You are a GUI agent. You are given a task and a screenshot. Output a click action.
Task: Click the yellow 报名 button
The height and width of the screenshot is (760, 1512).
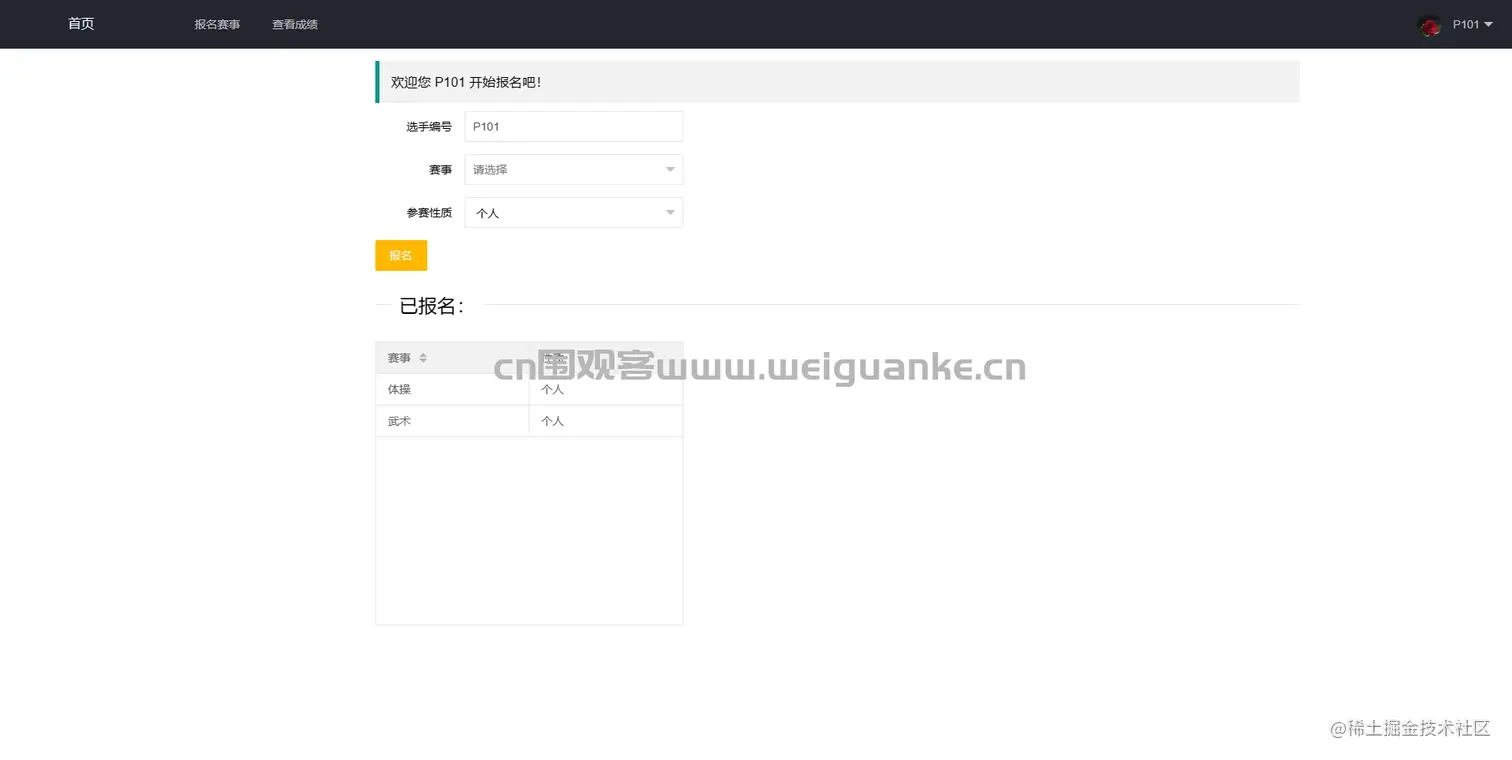coord(401,255)
